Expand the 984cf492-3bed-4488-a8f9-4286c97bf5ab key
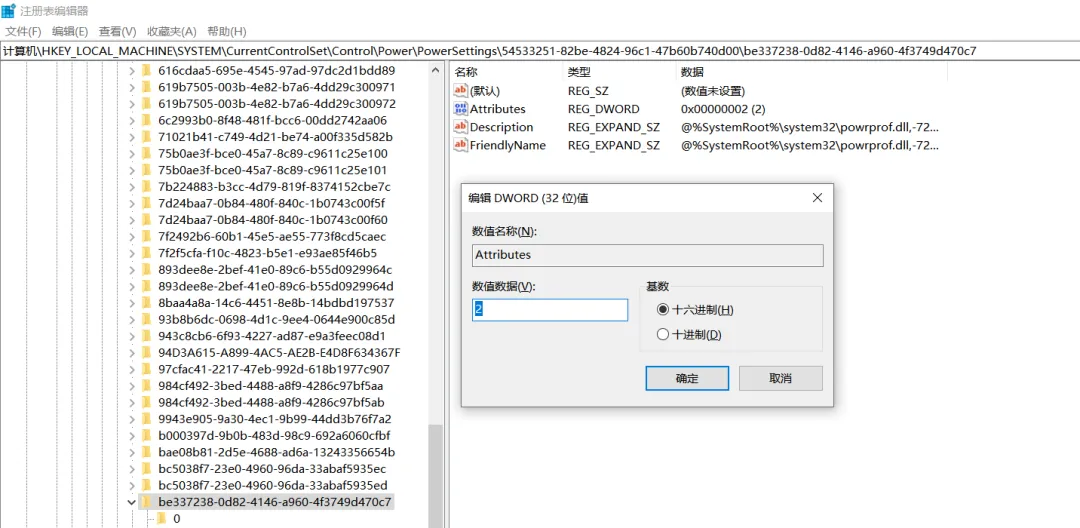The image size is (1080, 528). click(x=132, y=402)
